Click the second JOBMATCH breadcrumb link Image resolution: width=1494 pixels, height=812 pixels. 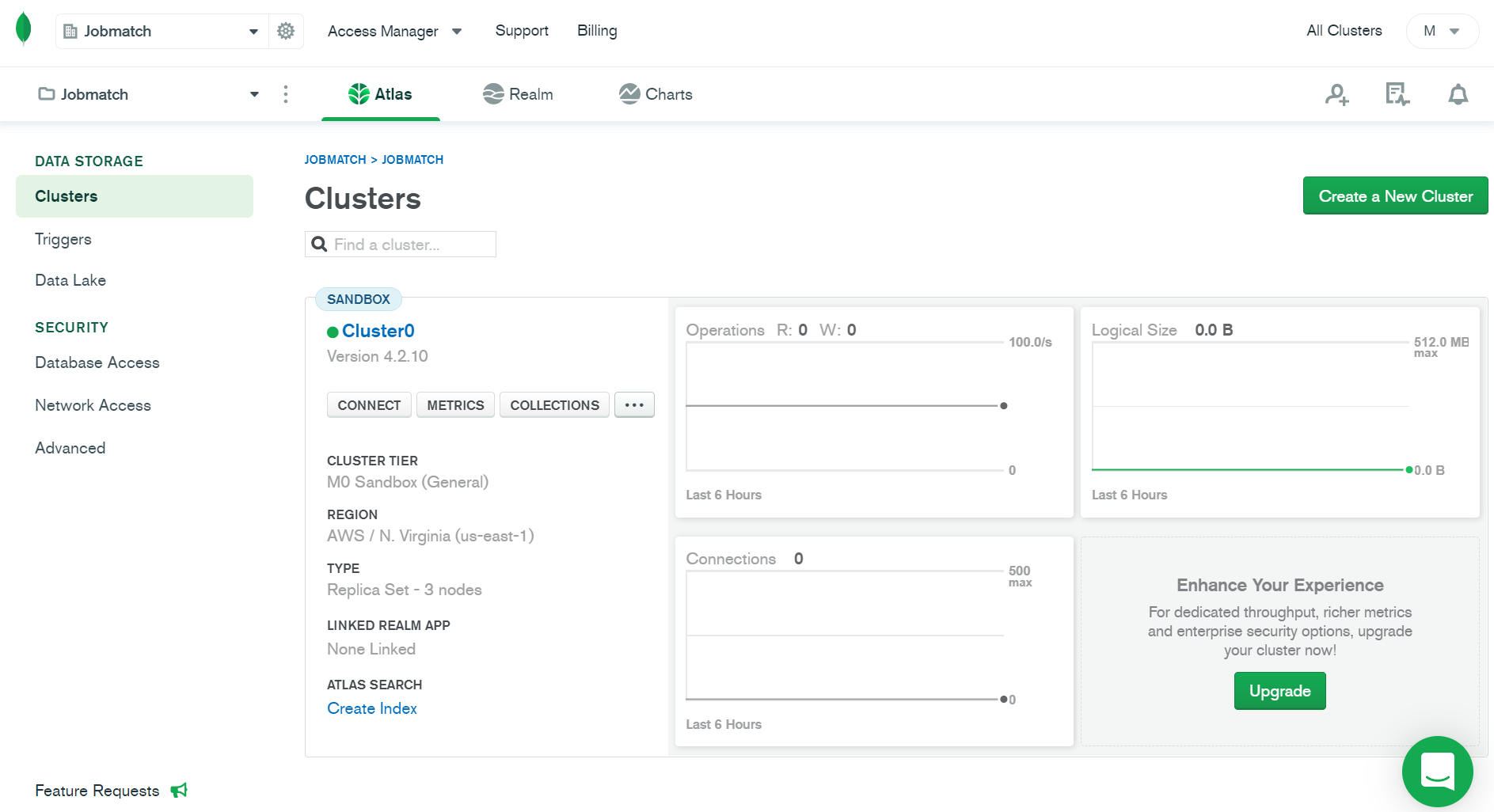tap(412, 160)
